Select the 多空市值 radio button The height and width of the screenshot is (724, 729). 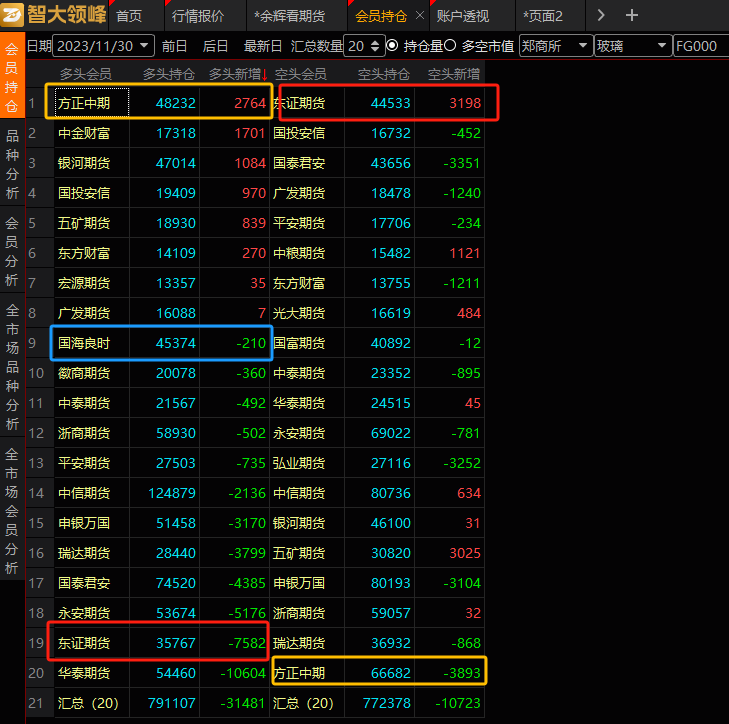450,46
